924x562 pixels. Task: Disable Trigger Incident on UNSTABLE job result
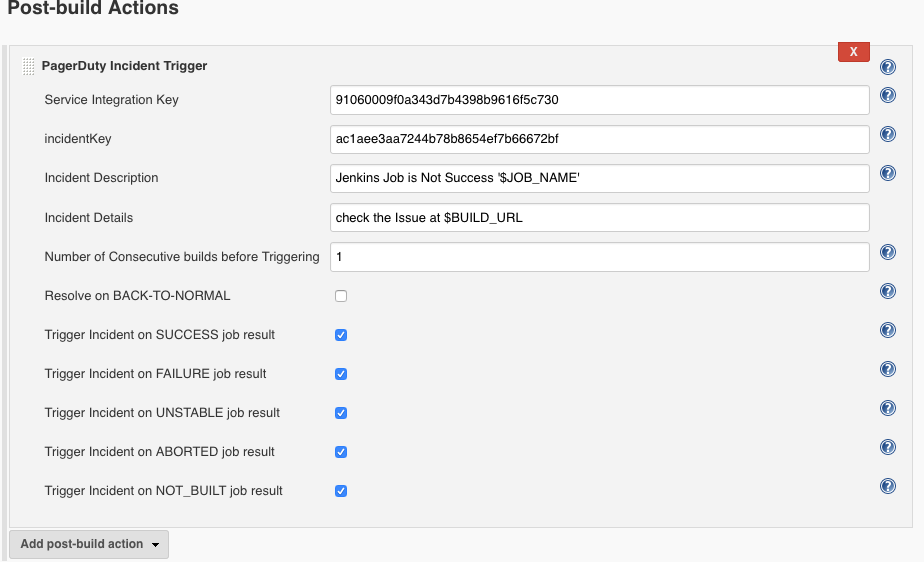(341, 413)
